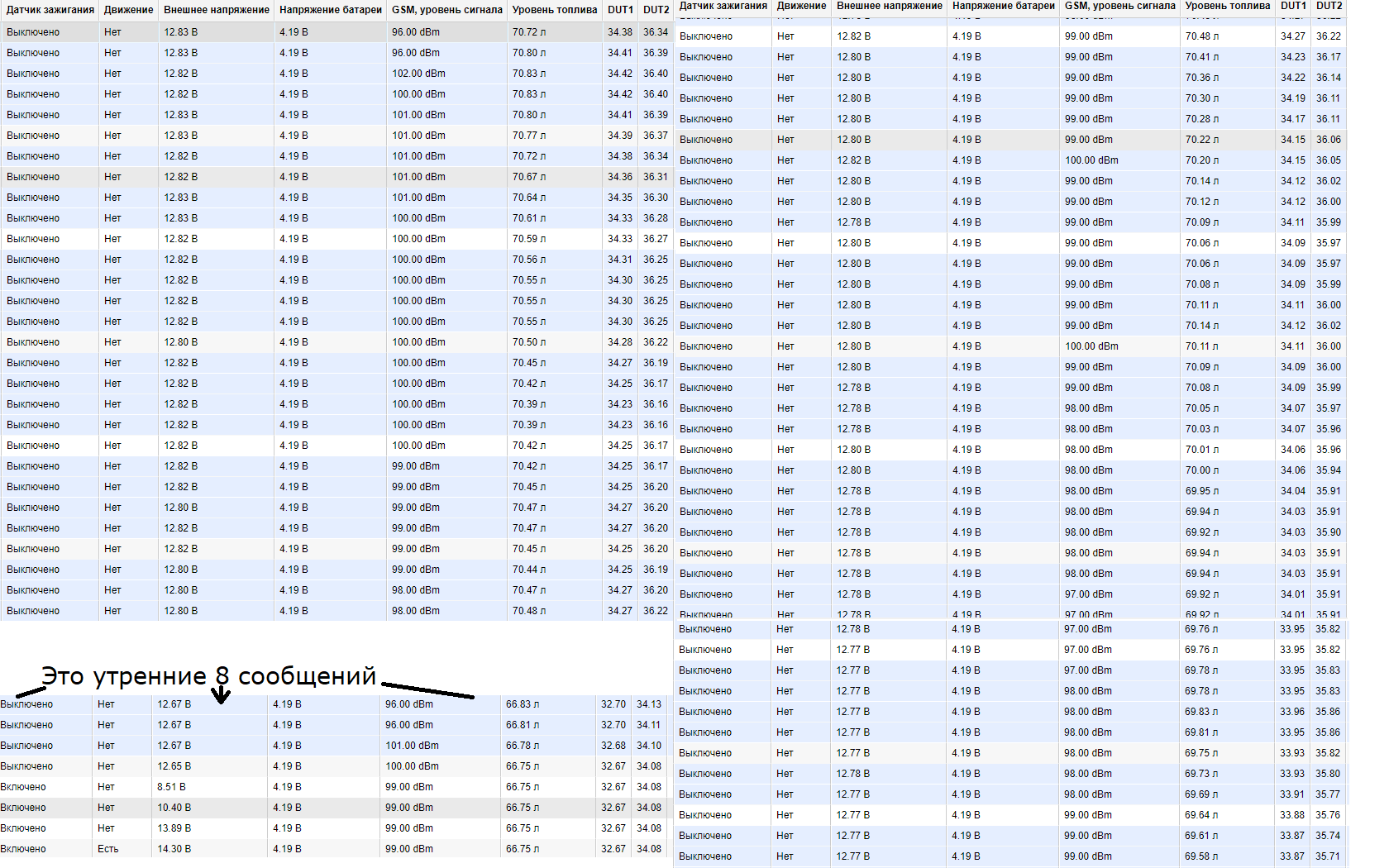
Task: Select the 69.58 л fuel level cell
Action: click(1201, 856)
